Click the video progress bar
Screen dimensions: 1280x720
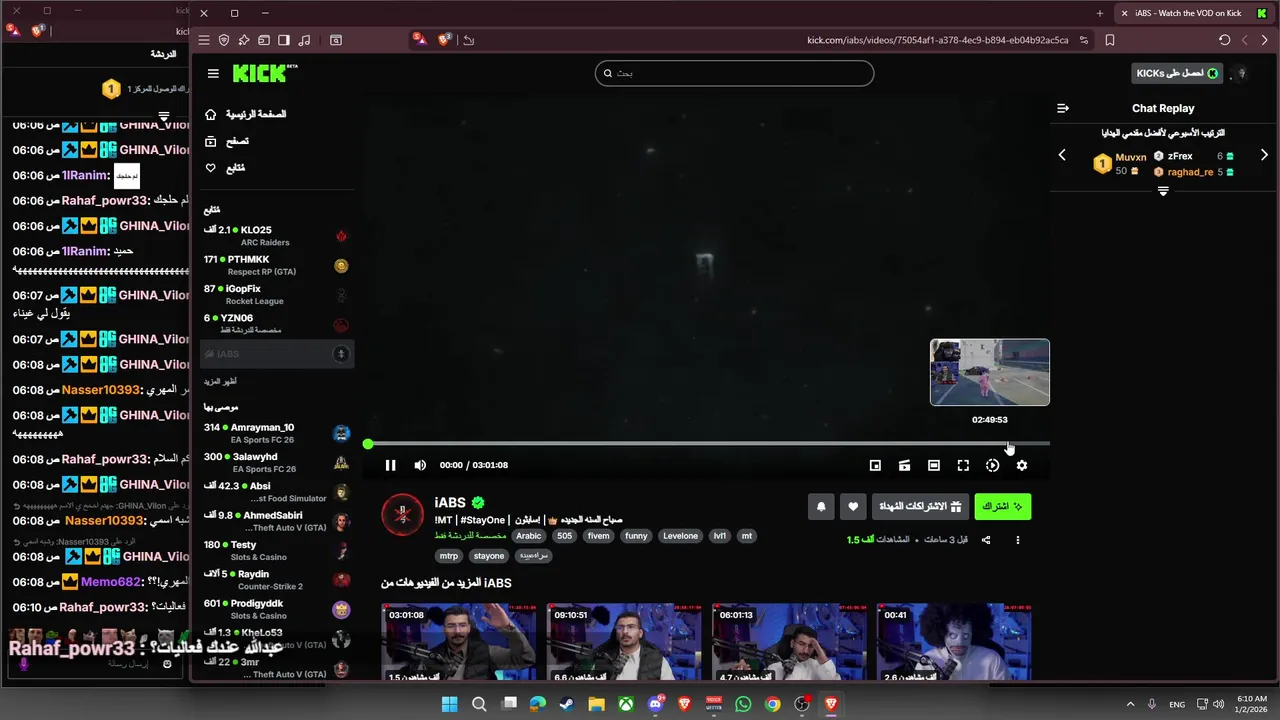[x=708, y=444]
